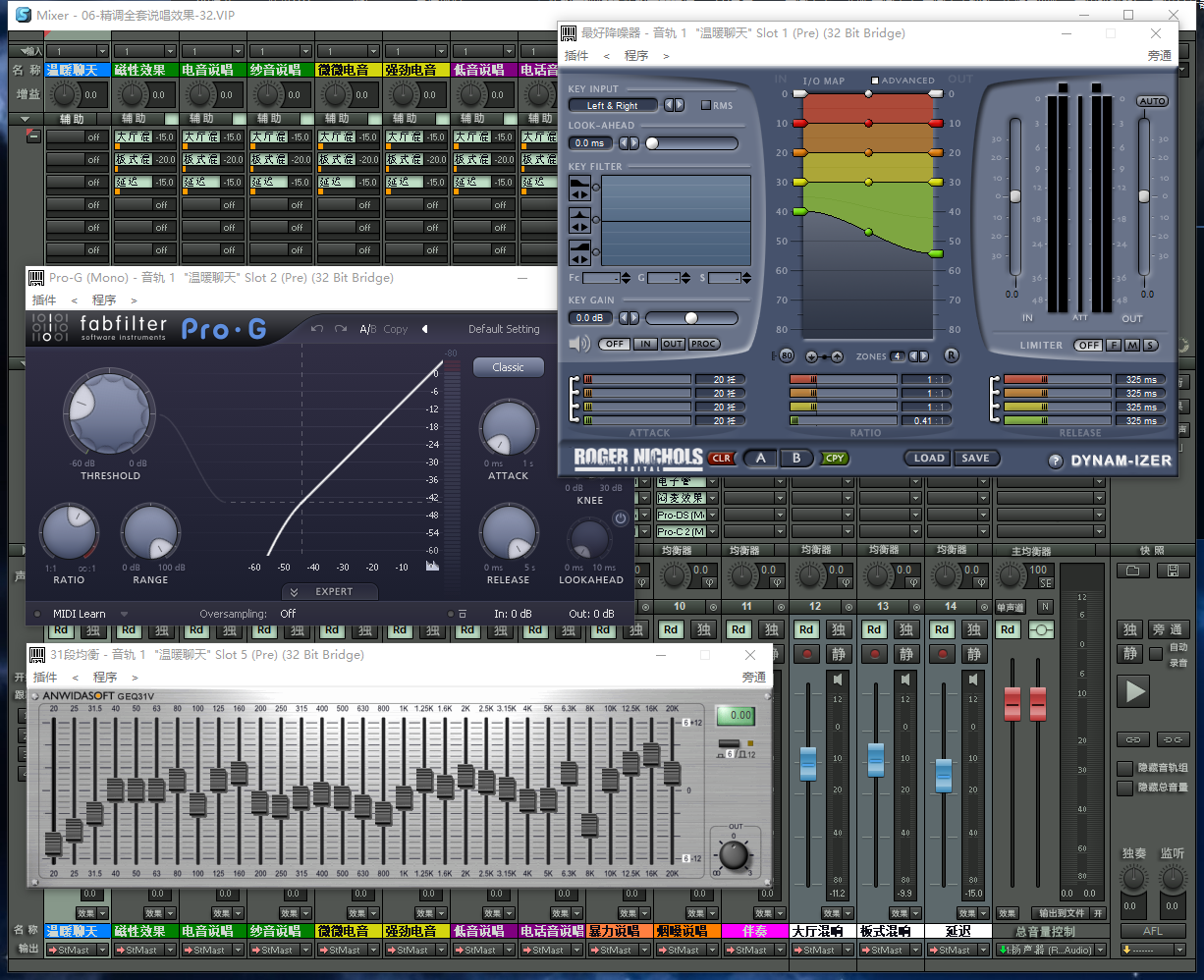Open 插件 menu in Pro-G window
Image resolution: width=1204 pixels, height=980 pixels.
click(x=44, y=300)
